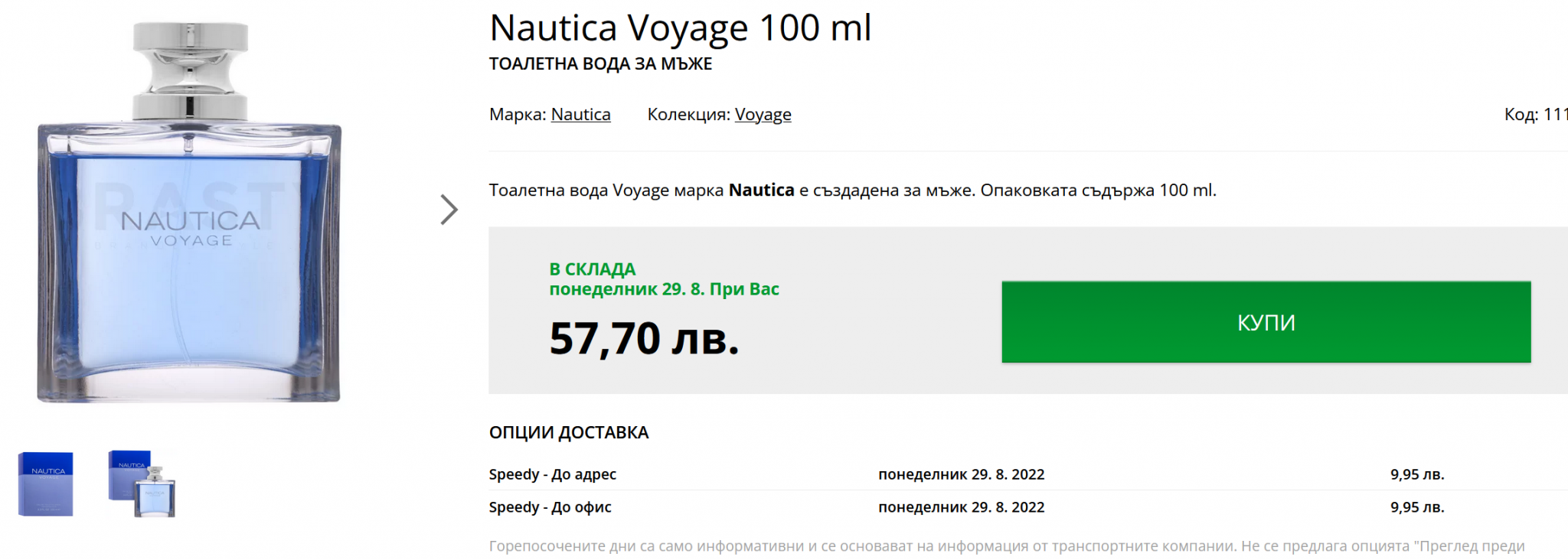Click the понеделник 29. 8. При Вас estimate
The width and height of the screenshot is (1568, 560).
coord(664,289)
